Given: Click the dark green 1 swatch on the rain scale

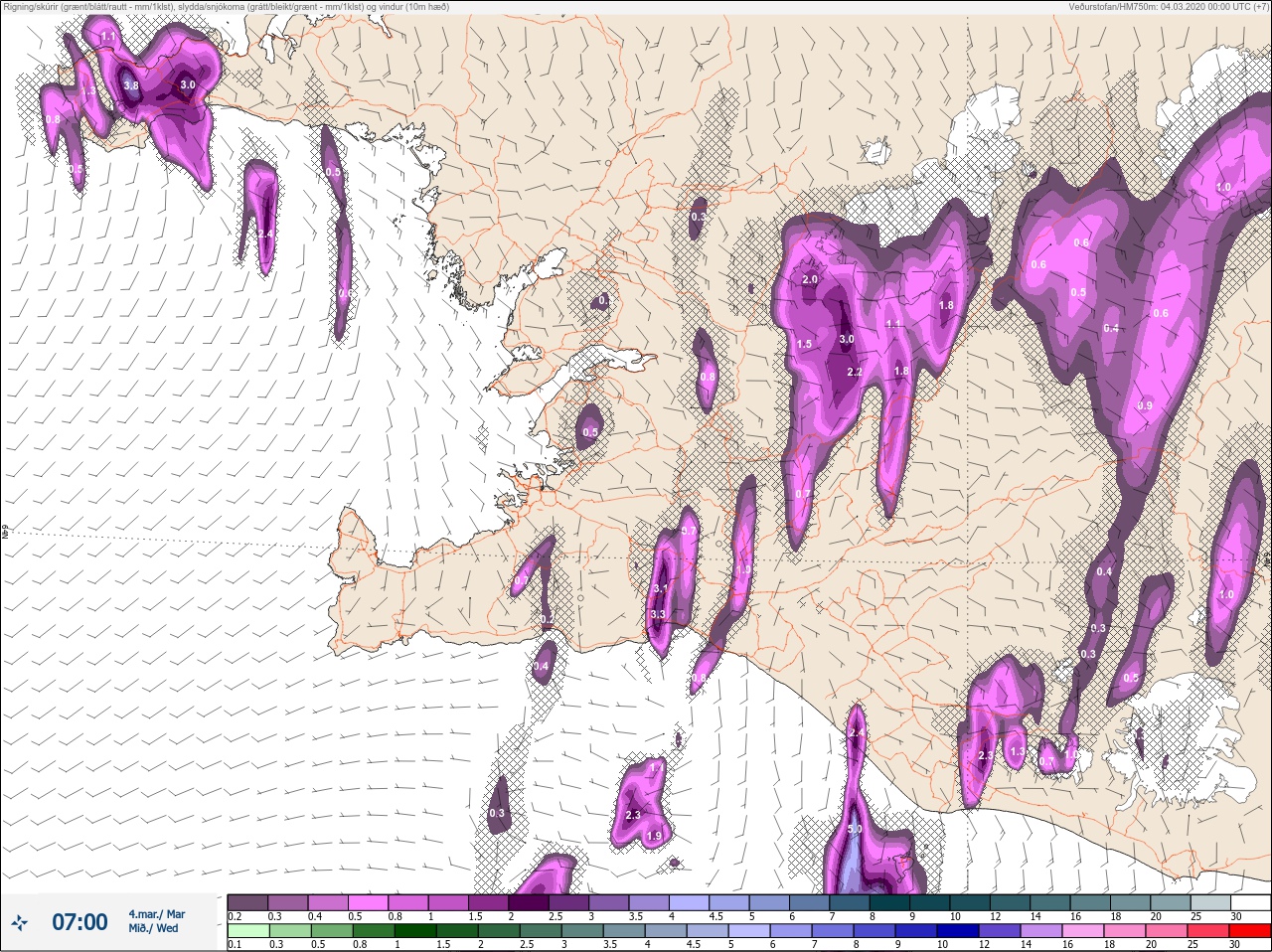Looking at the screenshot, I should tap(416, 931).
